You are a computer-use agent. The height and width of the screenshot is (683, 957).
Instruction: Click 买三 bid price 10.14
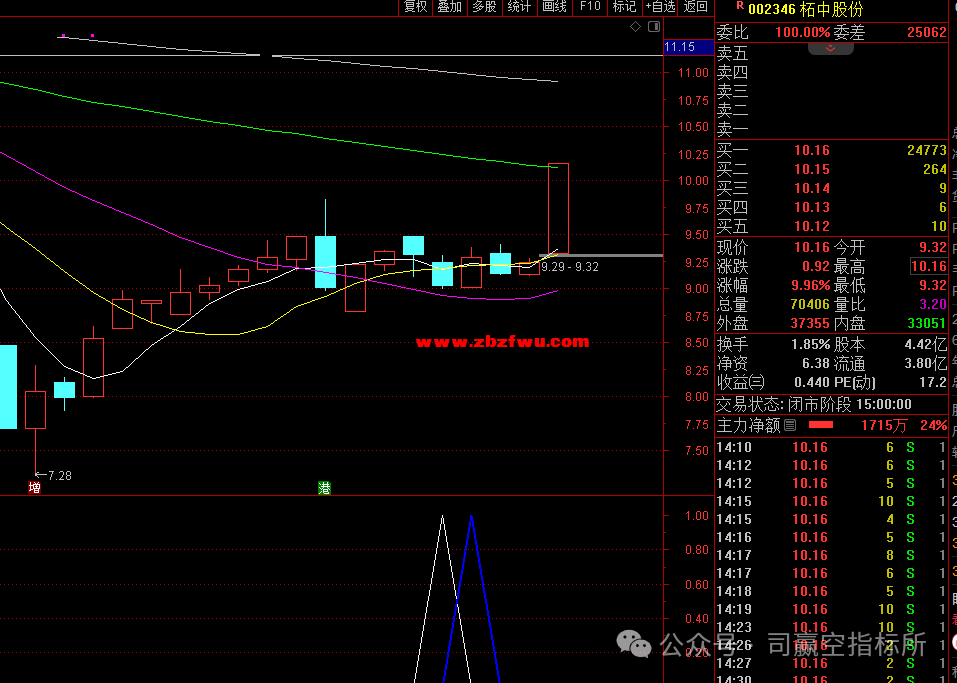coord(812,188)
